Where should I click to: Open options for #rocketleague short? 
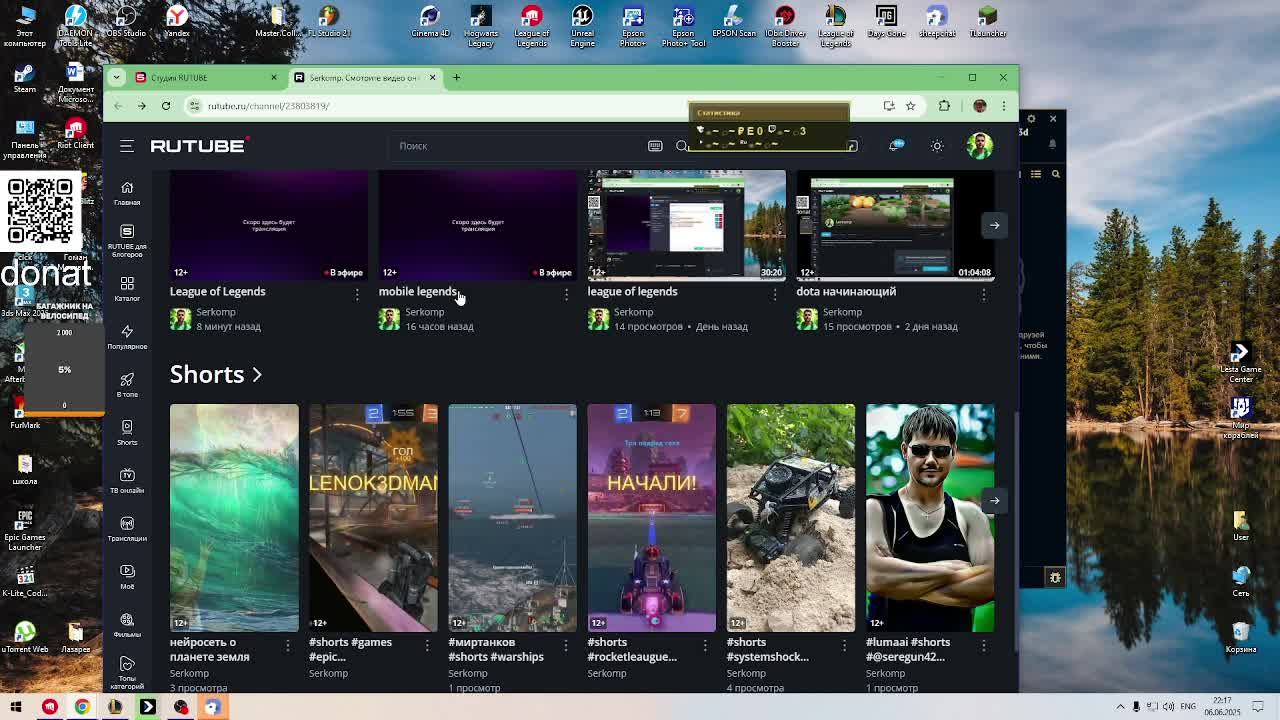705,645
